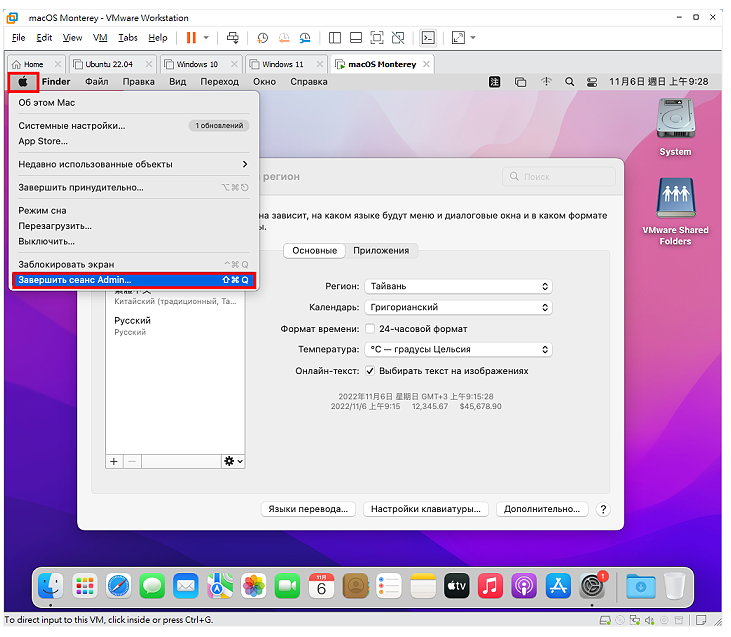Open Messages from the Dock

[152, 585]
